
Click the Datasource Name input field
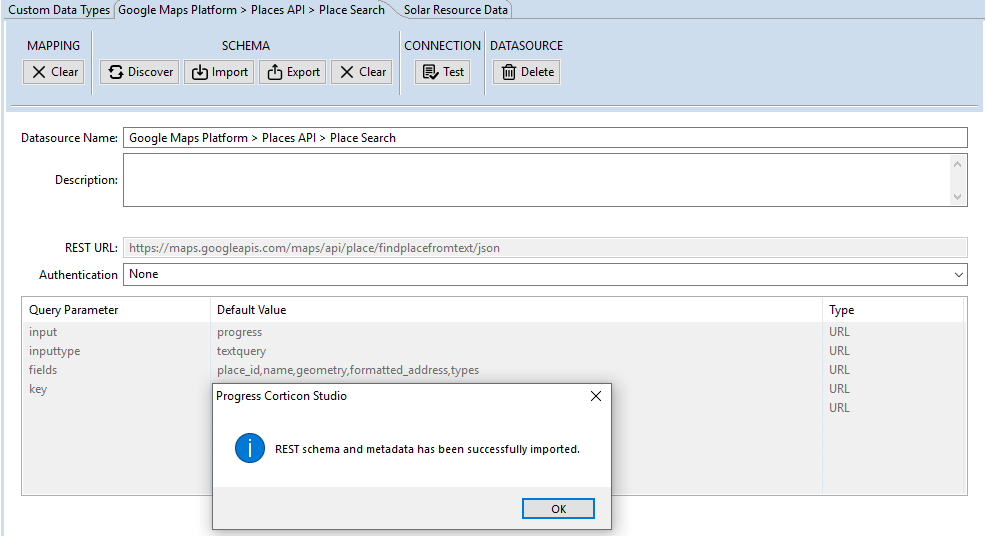point(545,138)
